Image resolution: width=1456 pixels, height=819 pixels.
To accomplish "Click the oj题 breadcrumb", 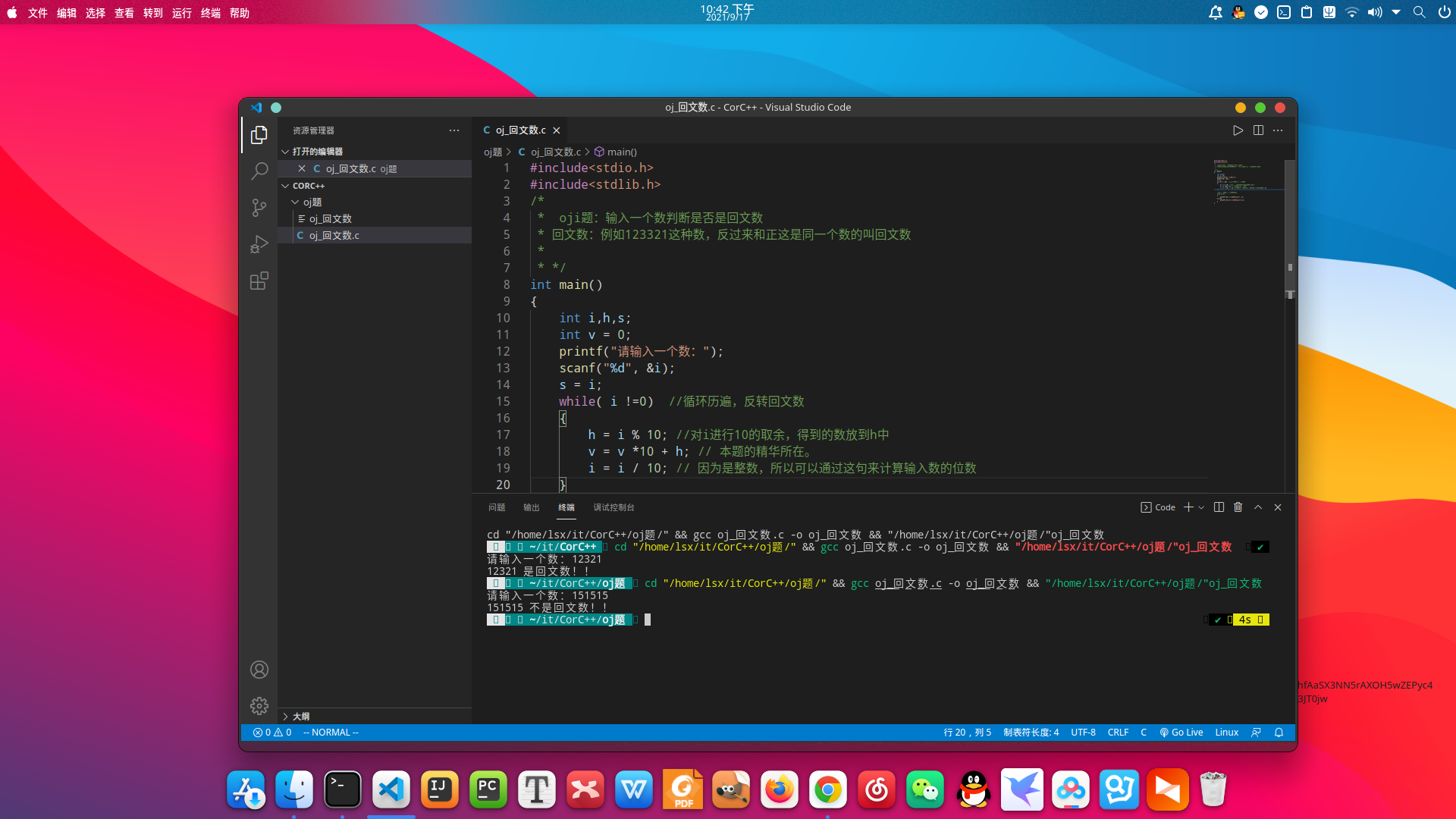I will pyautogui.click(x=493, y=152).
